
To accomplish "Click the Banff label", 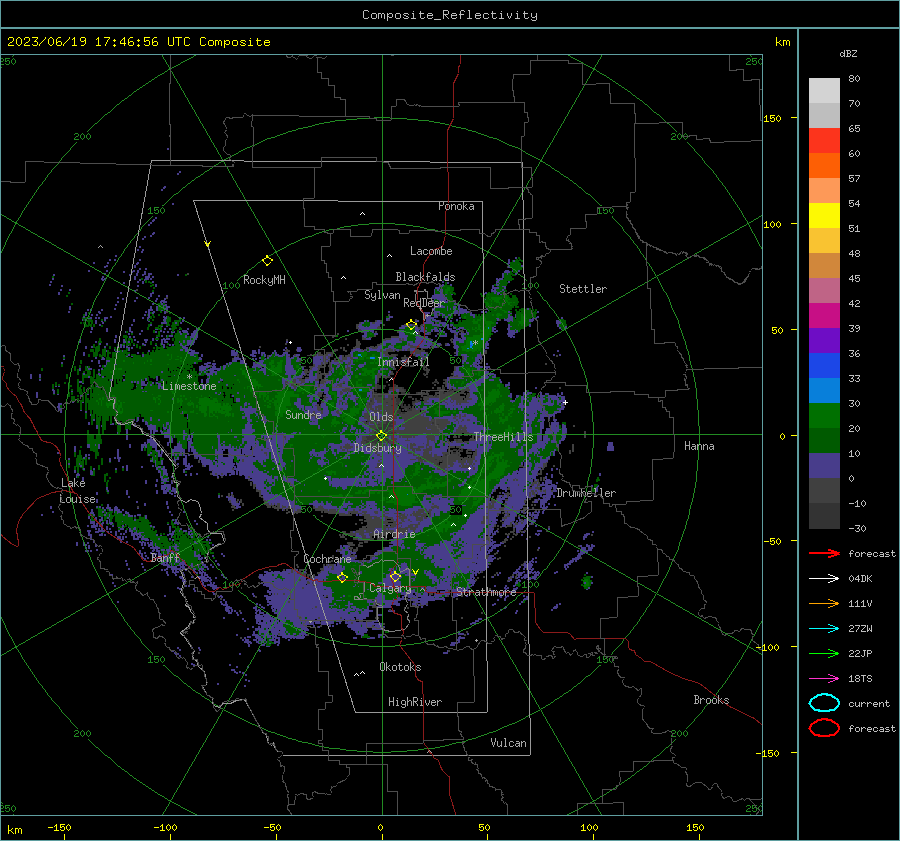I will pos(165,558).
